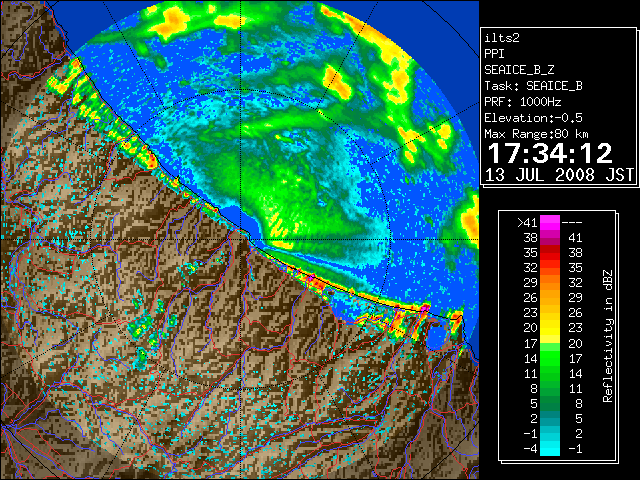Click the red 35 dBZ legend swatch
The width and height of the screenshot is (640, 480).
tap(550, 253)
